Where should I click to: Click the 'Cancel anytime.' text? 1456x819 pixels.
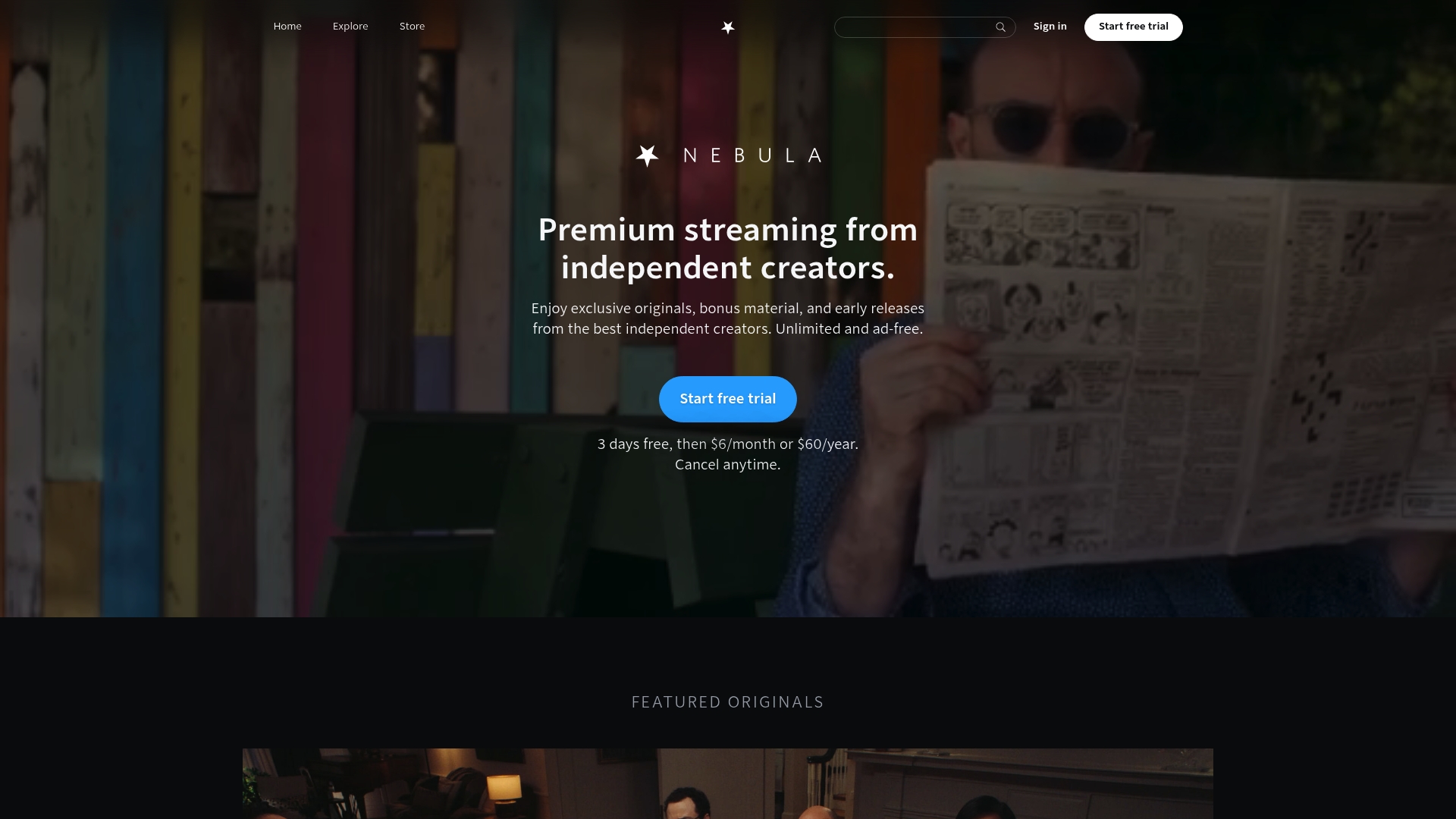pyautogui.click(x=728, y=465)
